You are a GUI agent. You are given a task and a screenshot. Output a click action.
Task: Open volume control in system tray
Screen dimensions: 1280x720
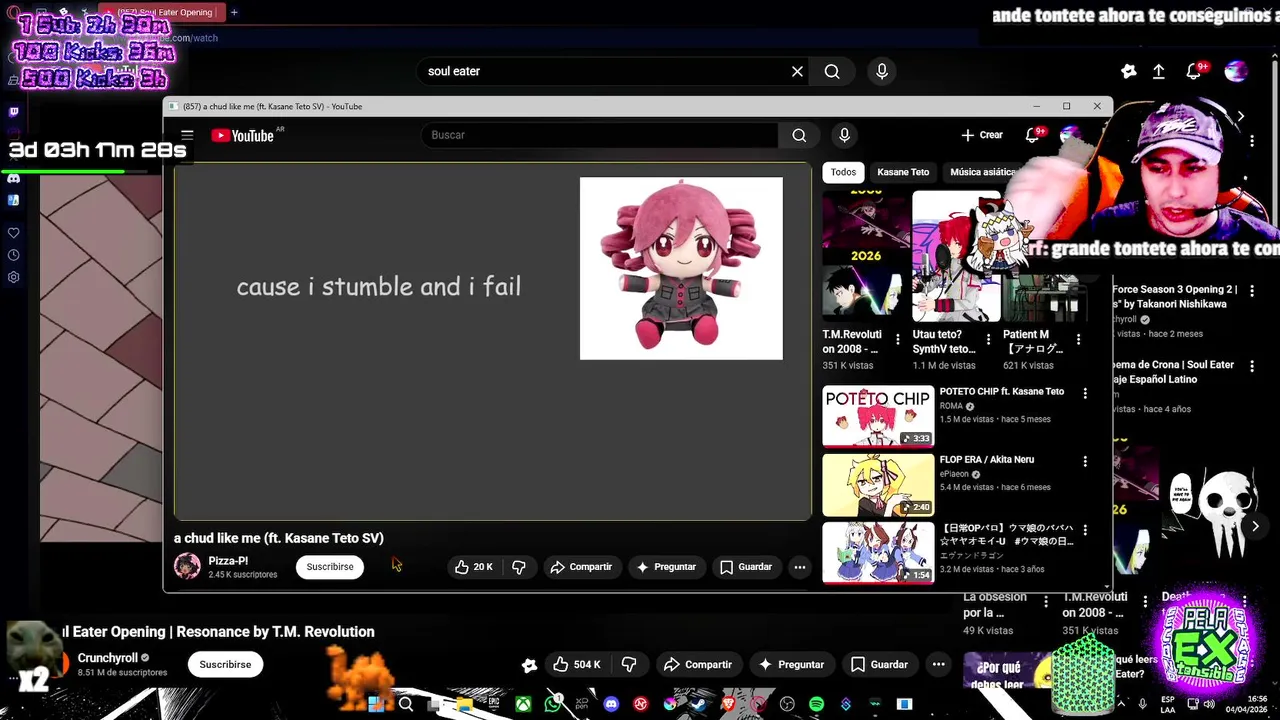[1210, 704]
